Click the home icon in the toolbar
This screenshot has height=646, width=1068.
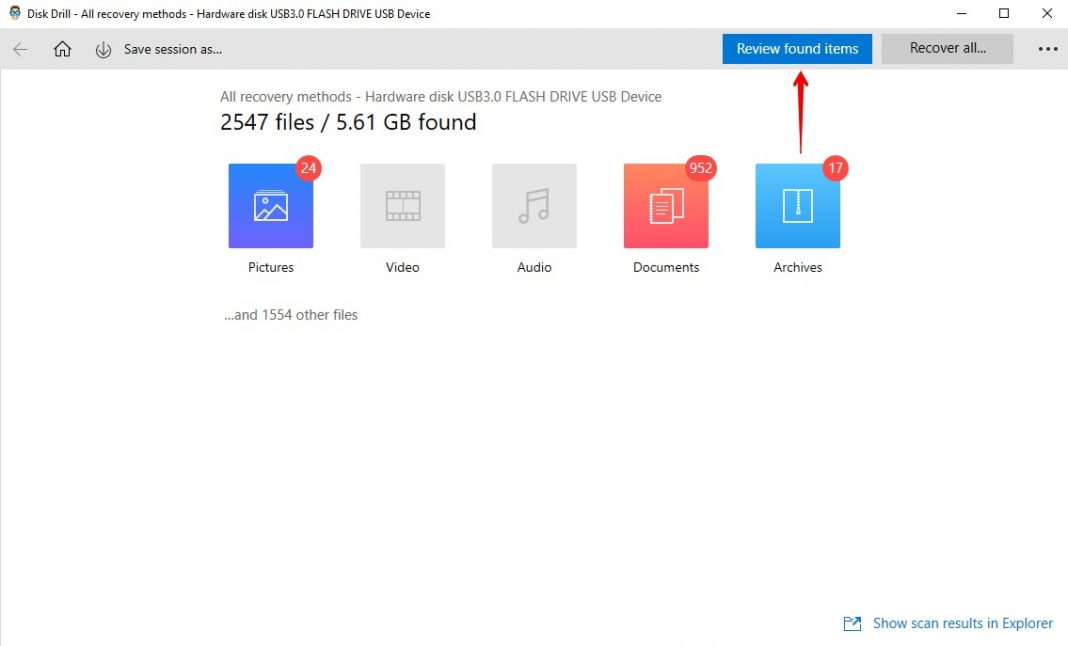62,48
